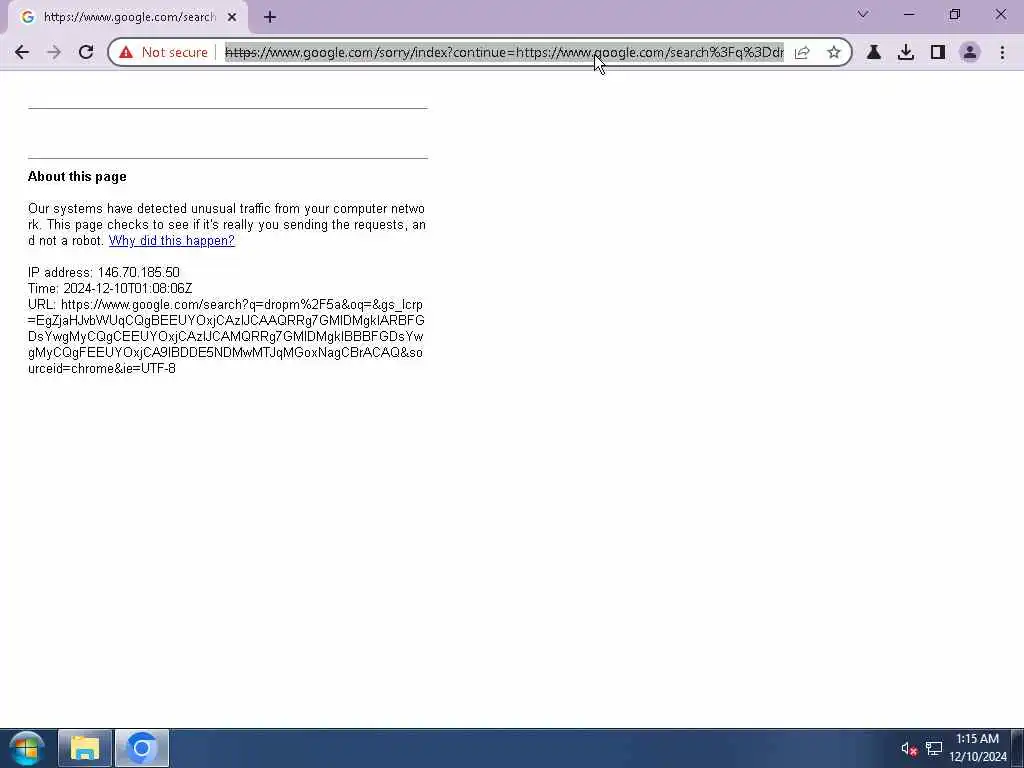Screen dimensions: 1024x768
Task: Open the Windows Start menu
Action: tap(27, 748)
